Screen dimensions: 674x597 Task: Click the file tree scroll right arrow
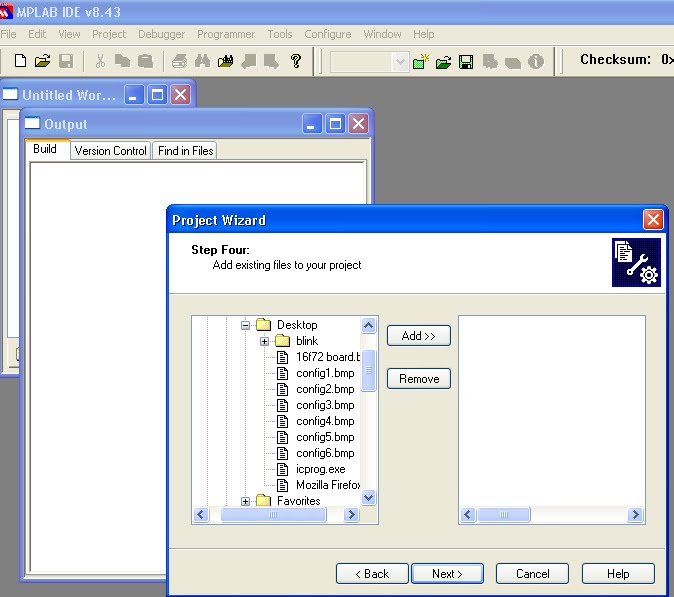pos(352,514)
